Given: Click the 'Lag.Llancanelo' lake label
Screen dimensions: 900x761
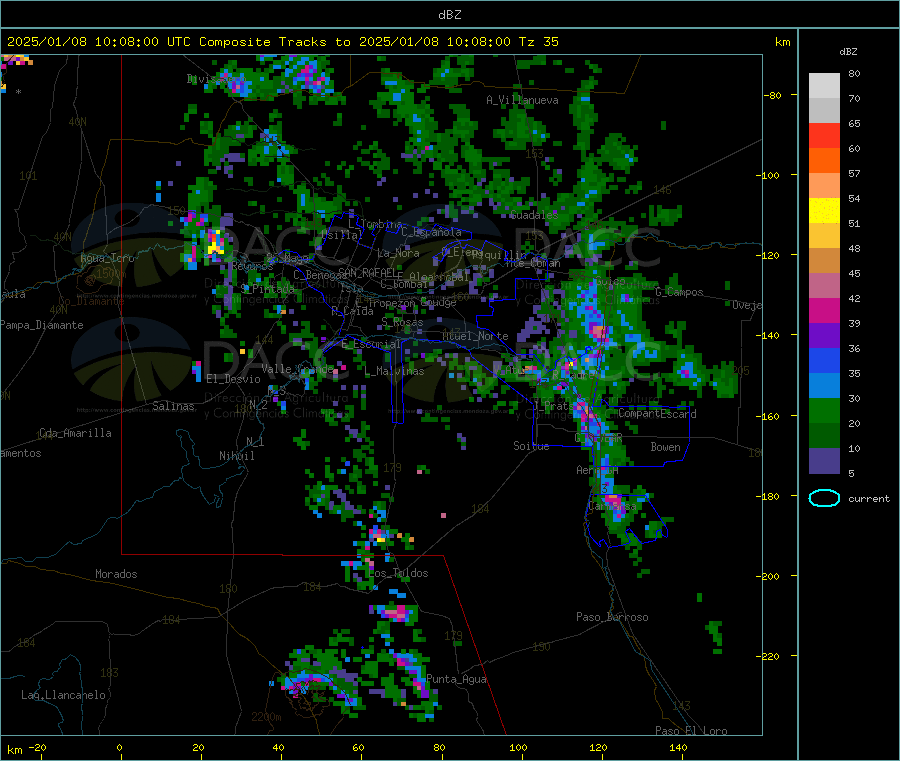Looking at the screenshot, I should (x=63, y=695).
